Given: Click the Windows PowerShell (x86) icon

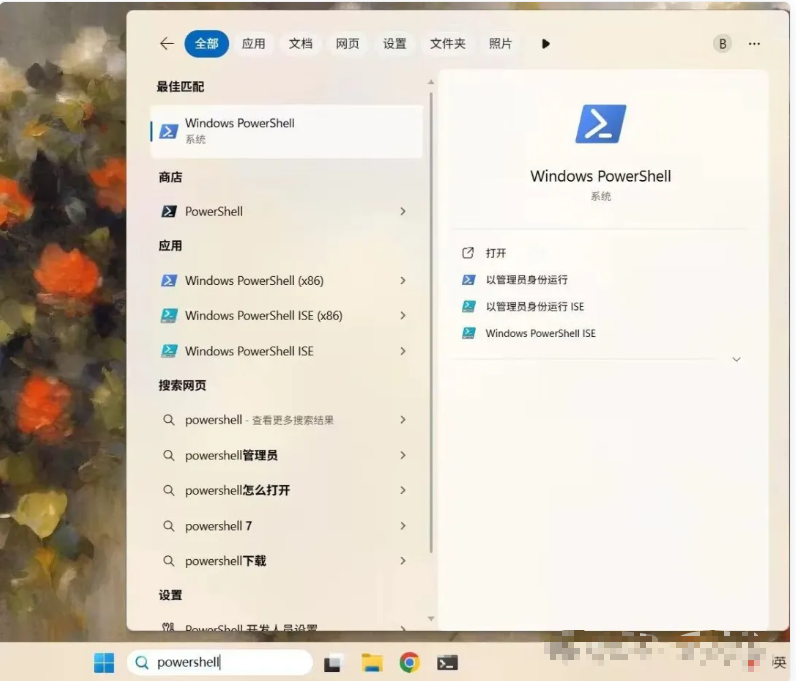Looking at the screenshot, I should pos(169,280).
